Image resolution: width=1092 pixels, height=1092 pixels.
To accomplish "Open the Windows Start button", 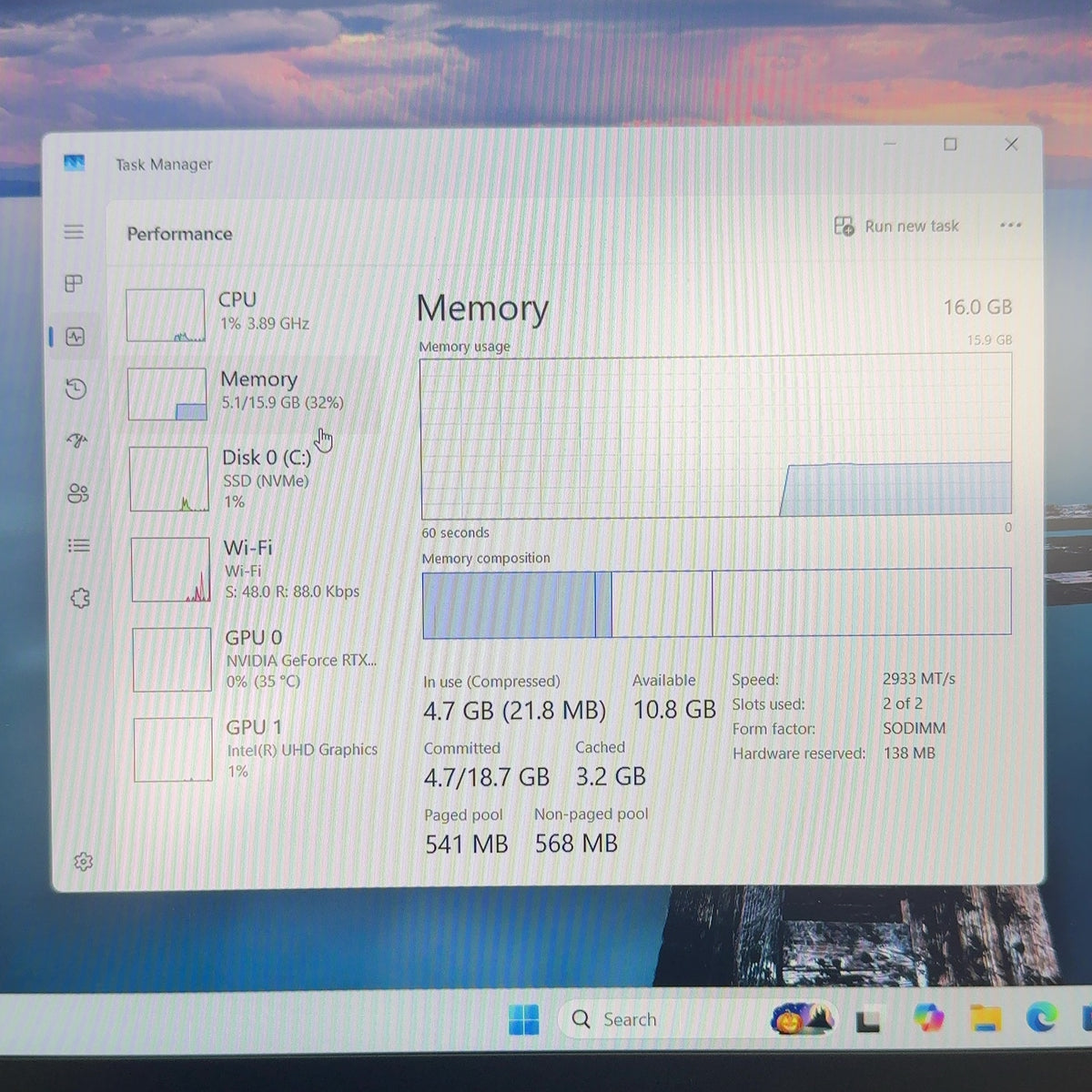I will coord(523,1020).
